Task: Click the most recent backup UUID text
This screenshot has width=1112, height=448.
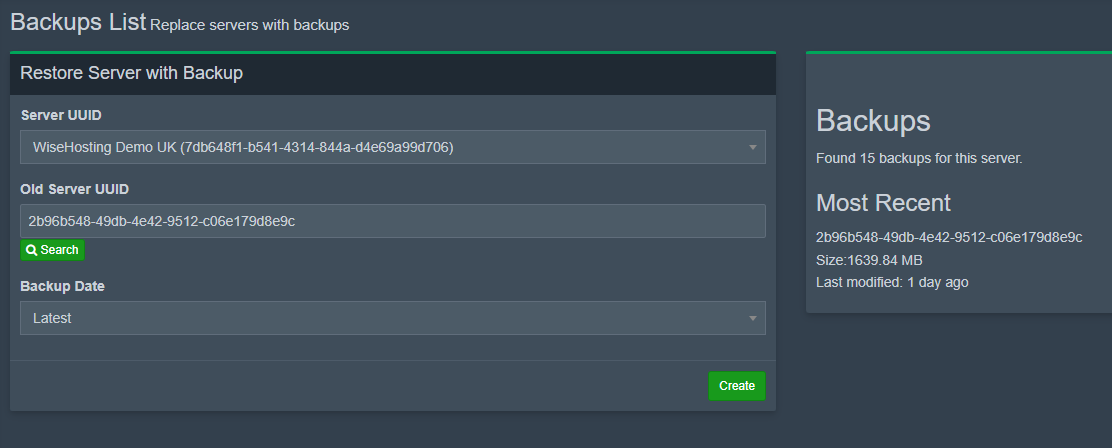Action: [949, 237]
